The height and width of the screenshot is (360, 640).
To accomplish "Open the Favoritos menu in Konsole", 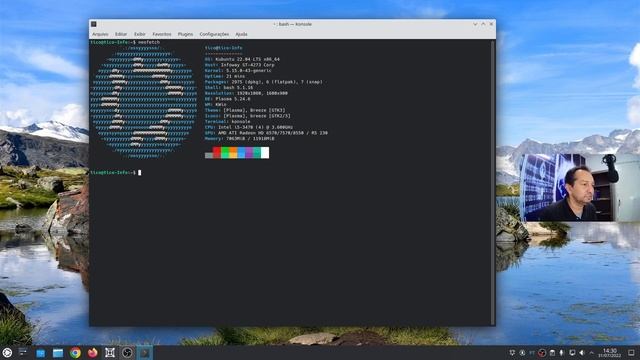I will pyautogui.click(x=162, y=34).
